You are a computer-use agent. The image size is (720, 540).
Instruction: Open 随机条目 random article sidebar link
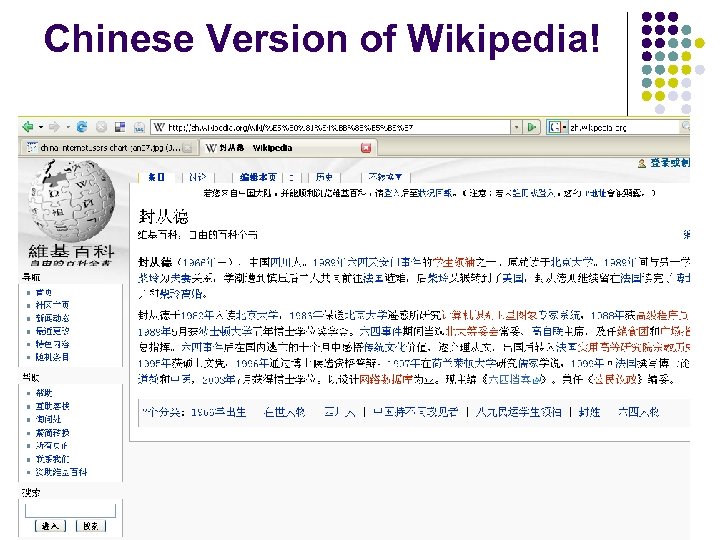[52, 357]
